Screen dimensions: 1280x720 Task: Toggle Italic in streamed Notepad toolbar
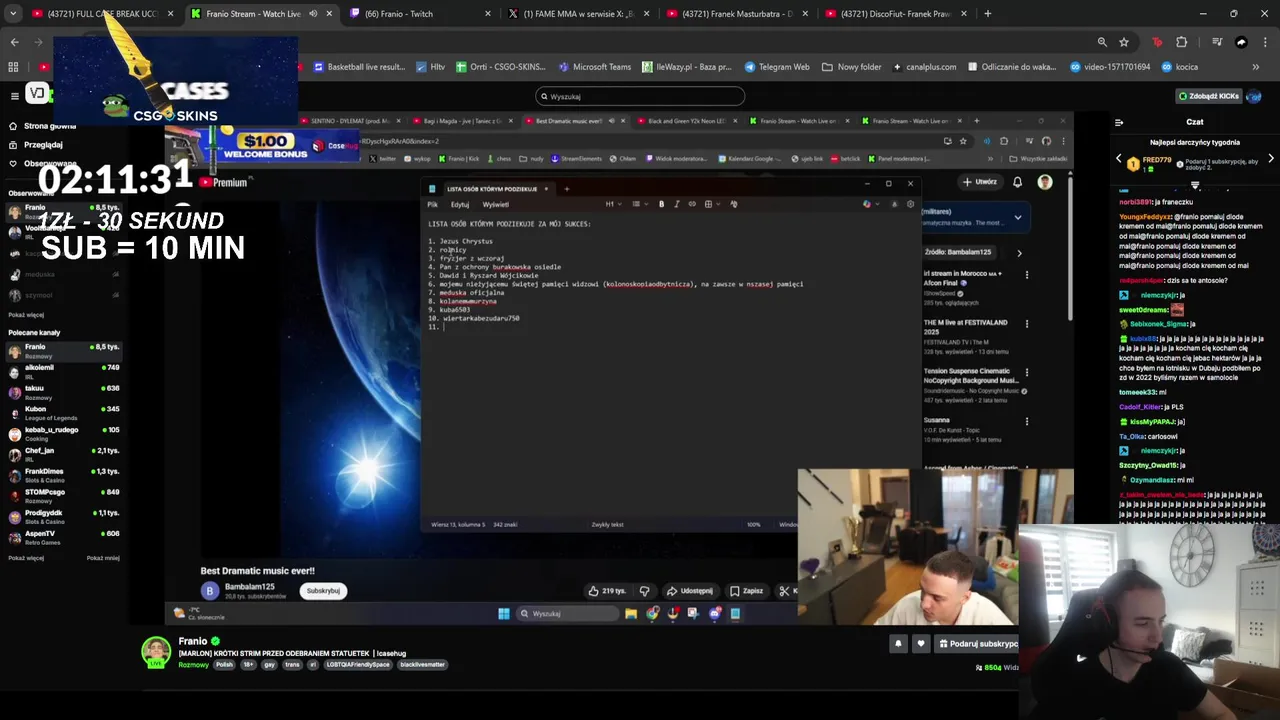pyautogui.click(x=676, y=204)
